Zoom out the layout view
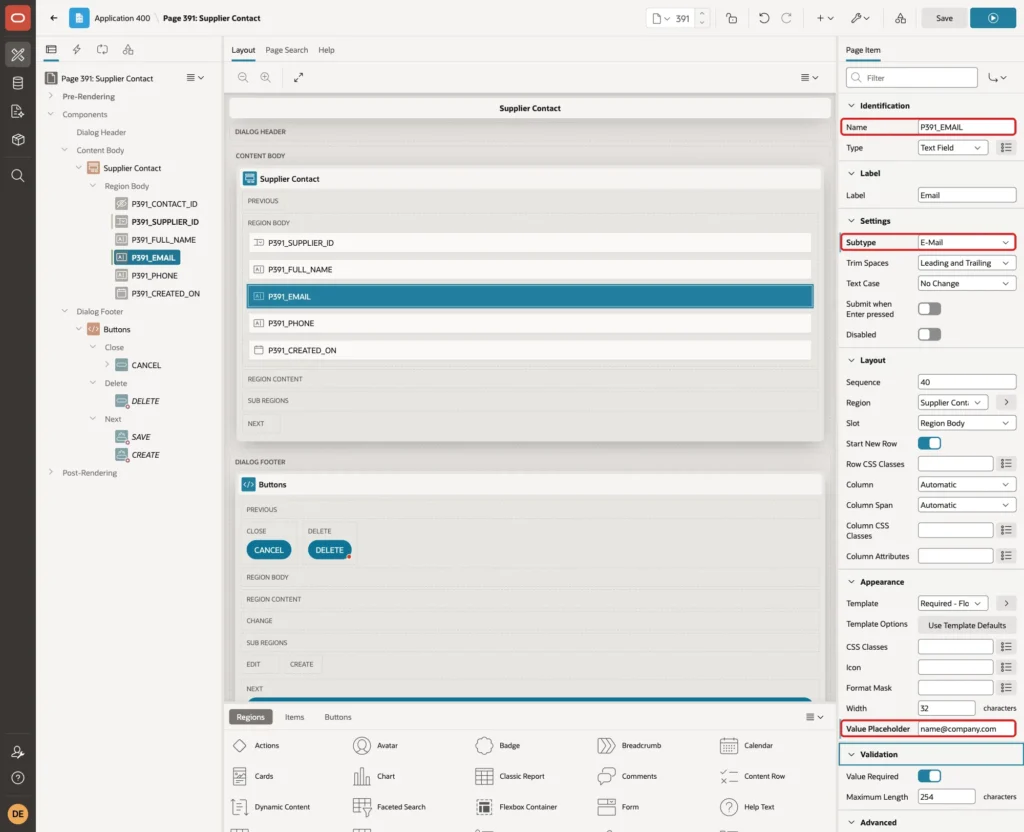The width and height of the screenshot is (1024, 832). pyautogui.click(x=243, y=77)
